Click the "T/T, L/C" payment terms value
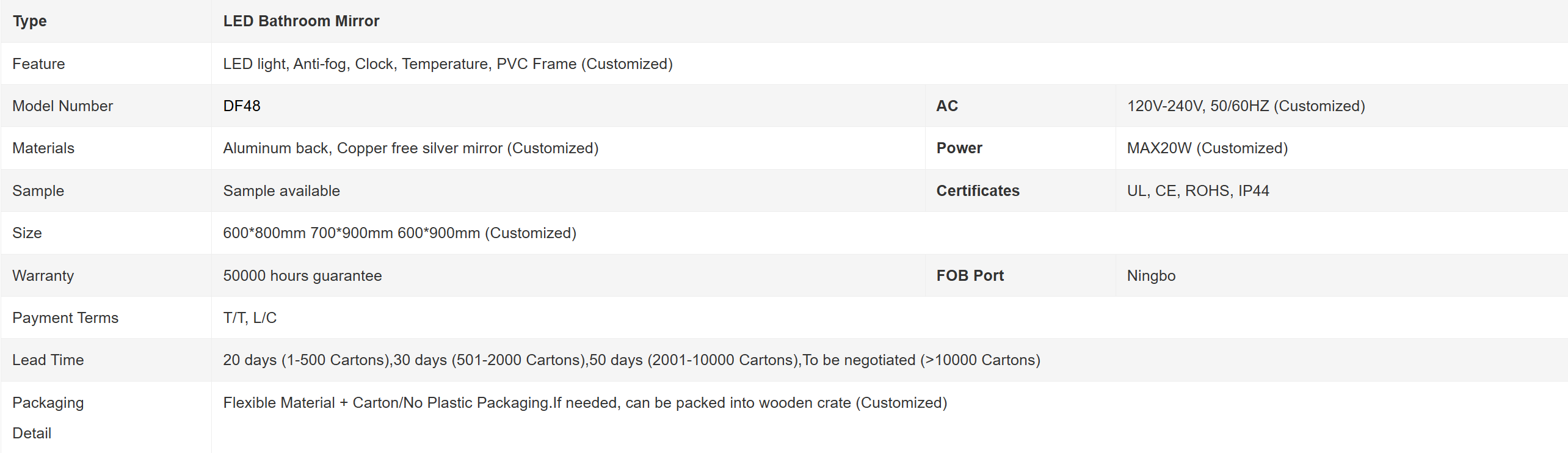 pyautogui.click(x=250, y=318)
